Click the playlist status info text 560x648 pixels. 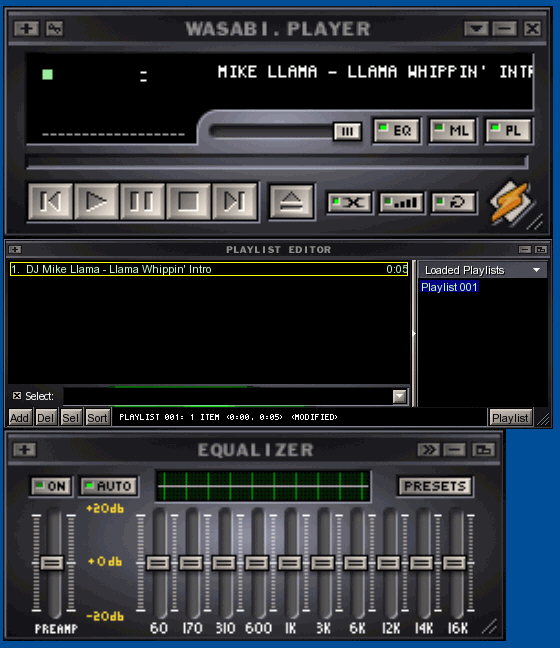point(228,417)
